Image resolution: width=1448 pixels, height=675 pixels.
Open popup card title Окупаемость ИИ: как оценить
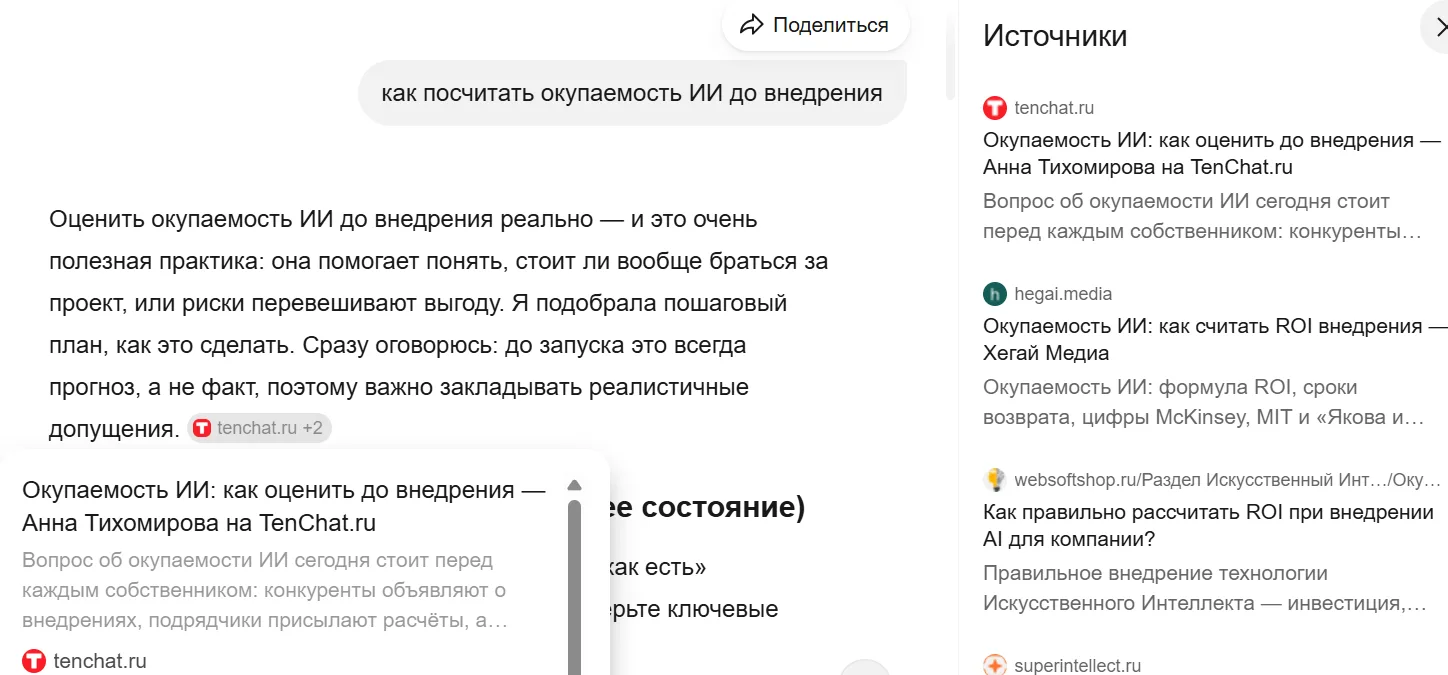tap(284, 507)
